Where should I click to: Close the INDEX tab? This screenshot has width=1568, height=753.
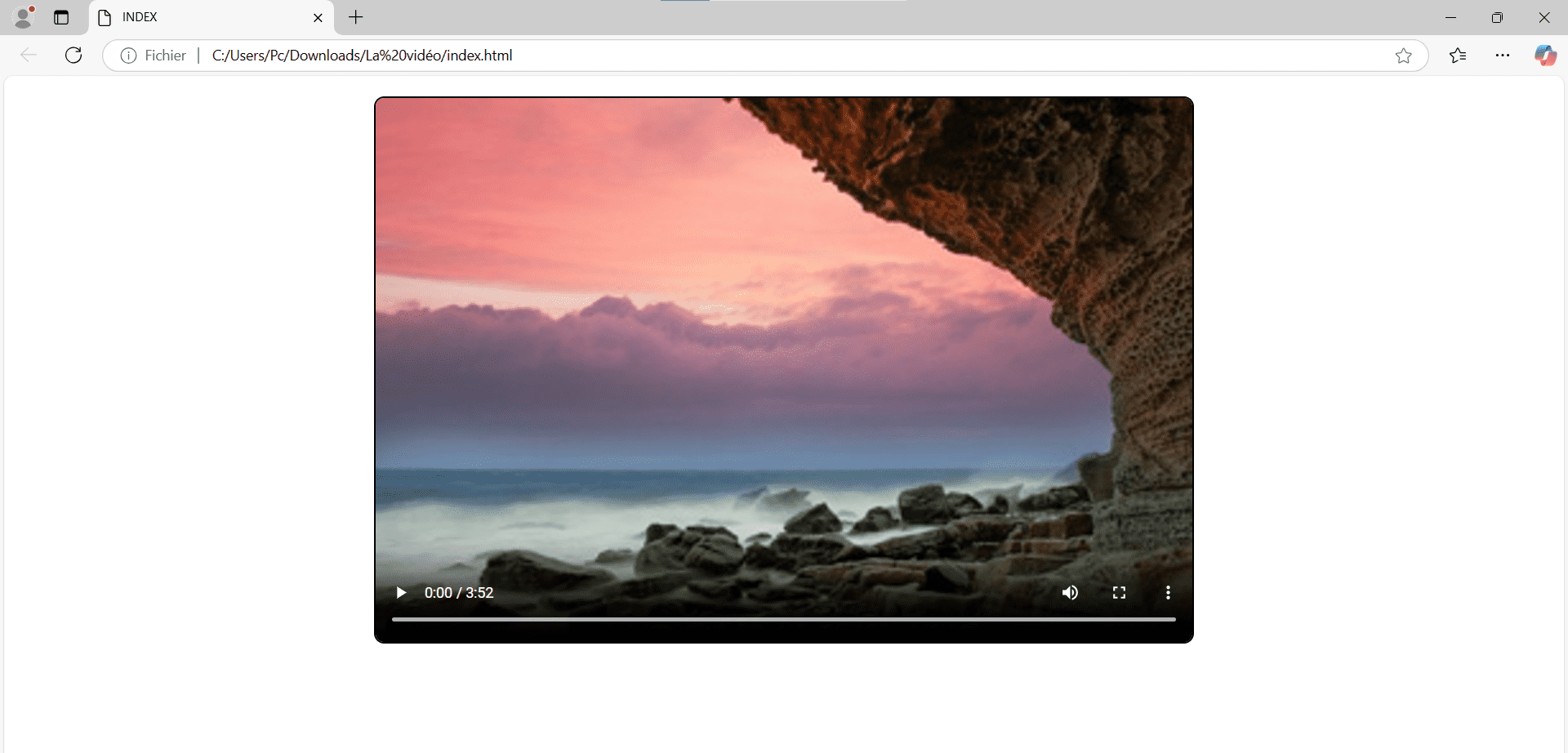[x=318, y=17]
